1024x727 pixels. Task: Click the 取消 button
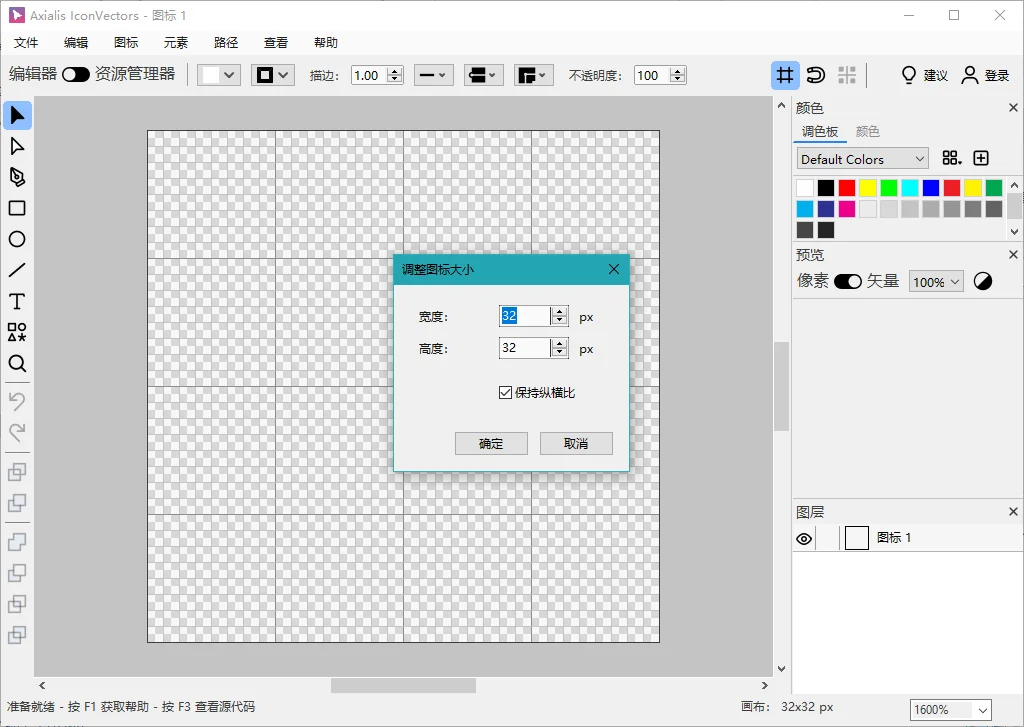(x=576, y=444)
